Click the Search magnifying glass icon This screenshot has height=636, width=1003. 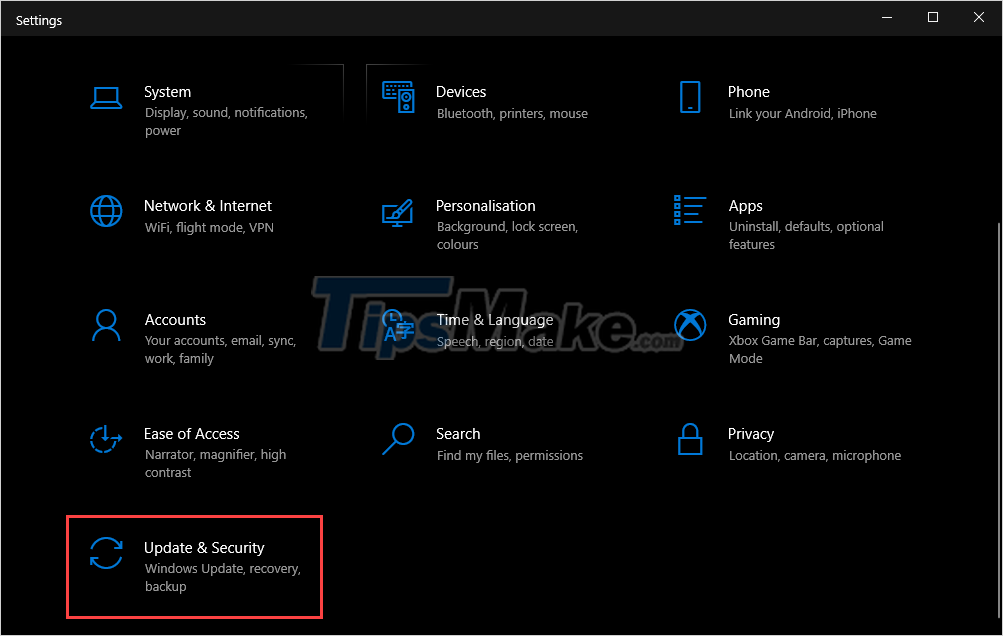398,439
